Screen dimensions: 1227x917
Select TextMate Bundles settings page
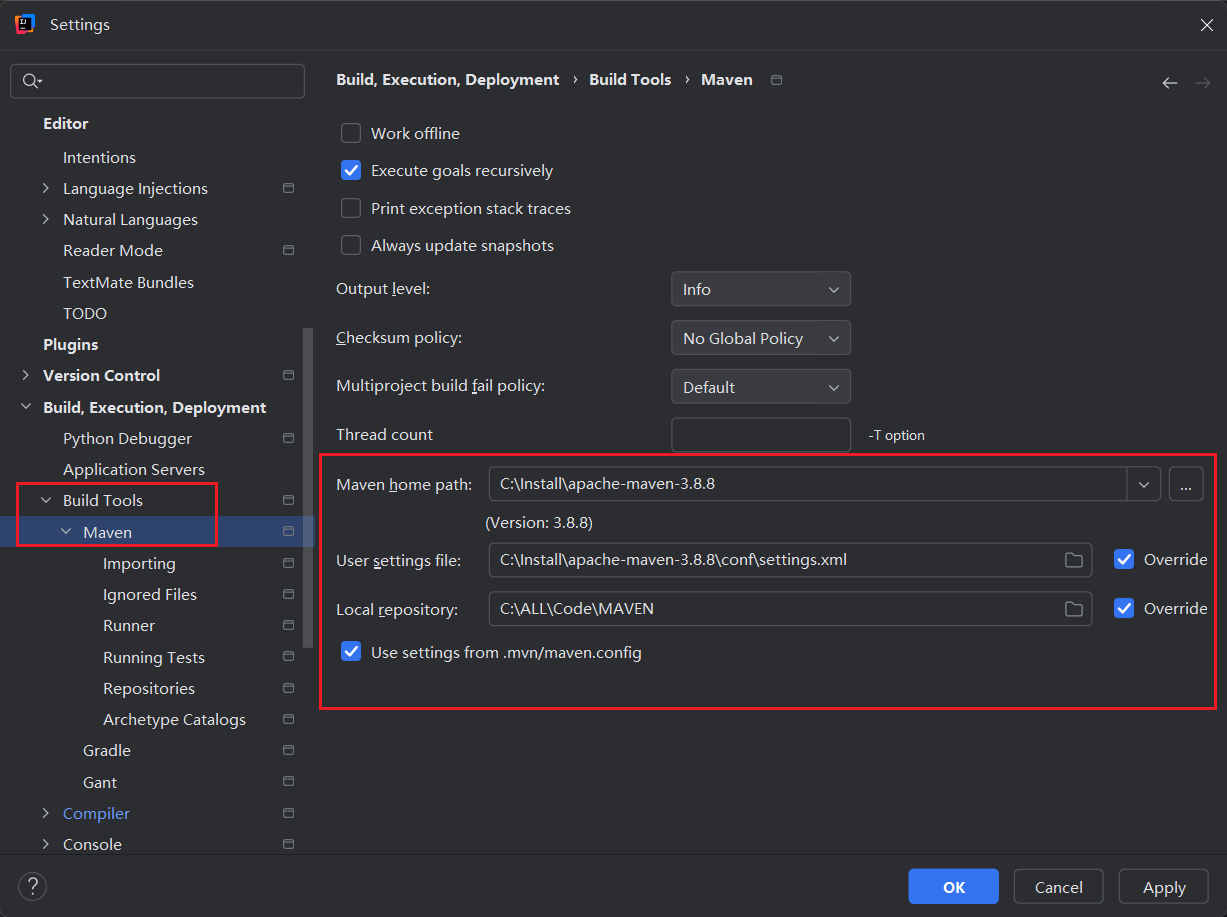click(x=128, y=282)
